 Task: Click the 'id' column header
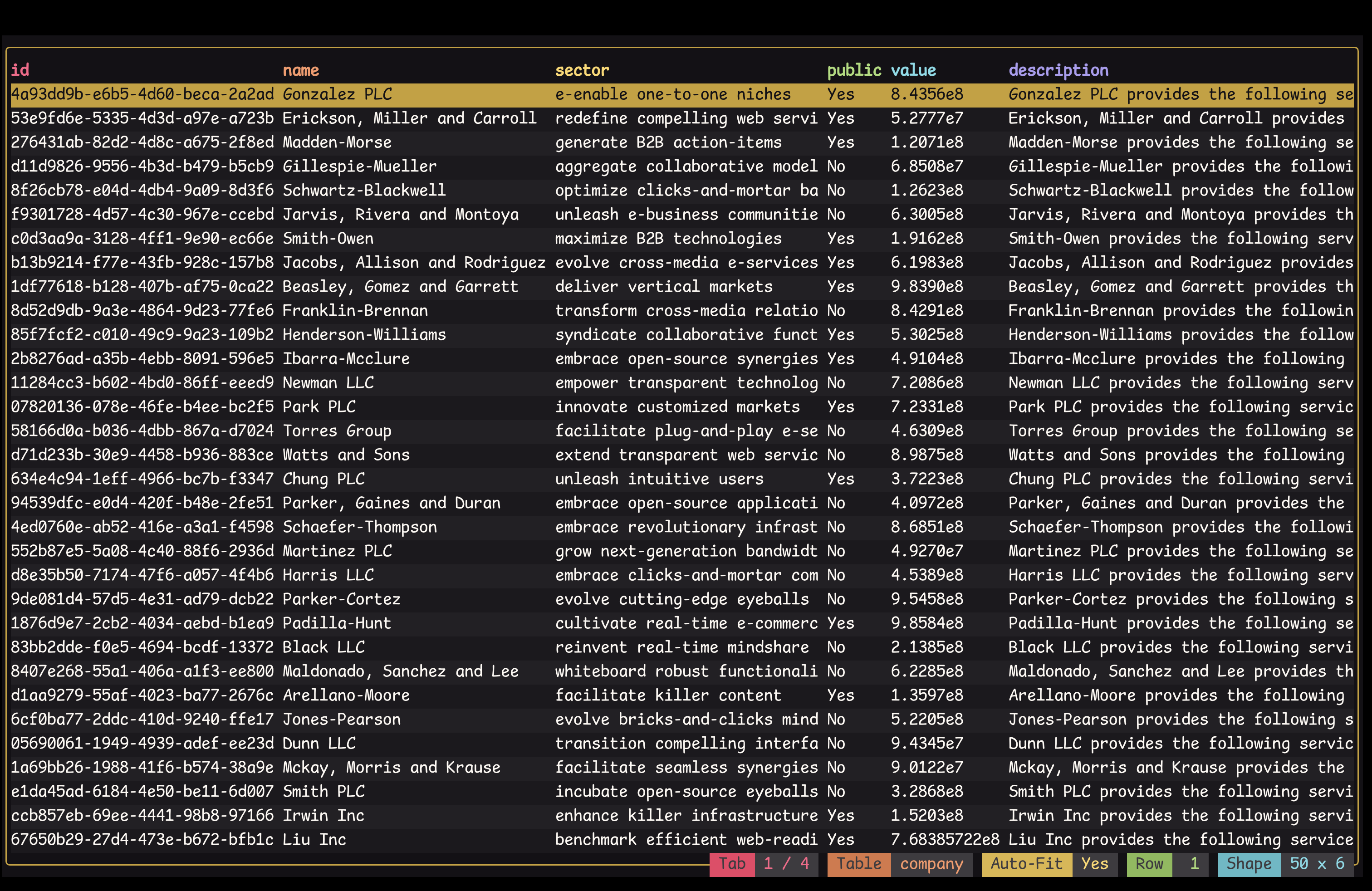pyautogui.click(x=20, y=70)
